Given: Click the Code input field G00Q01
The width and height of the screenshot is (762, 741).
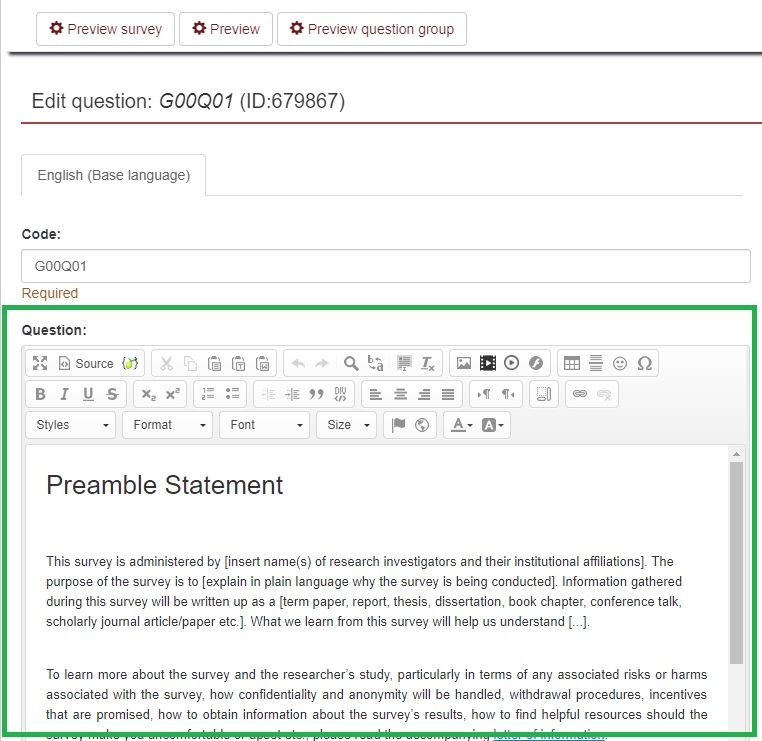Looking at the screenshot, I should (x=385, y=267).
